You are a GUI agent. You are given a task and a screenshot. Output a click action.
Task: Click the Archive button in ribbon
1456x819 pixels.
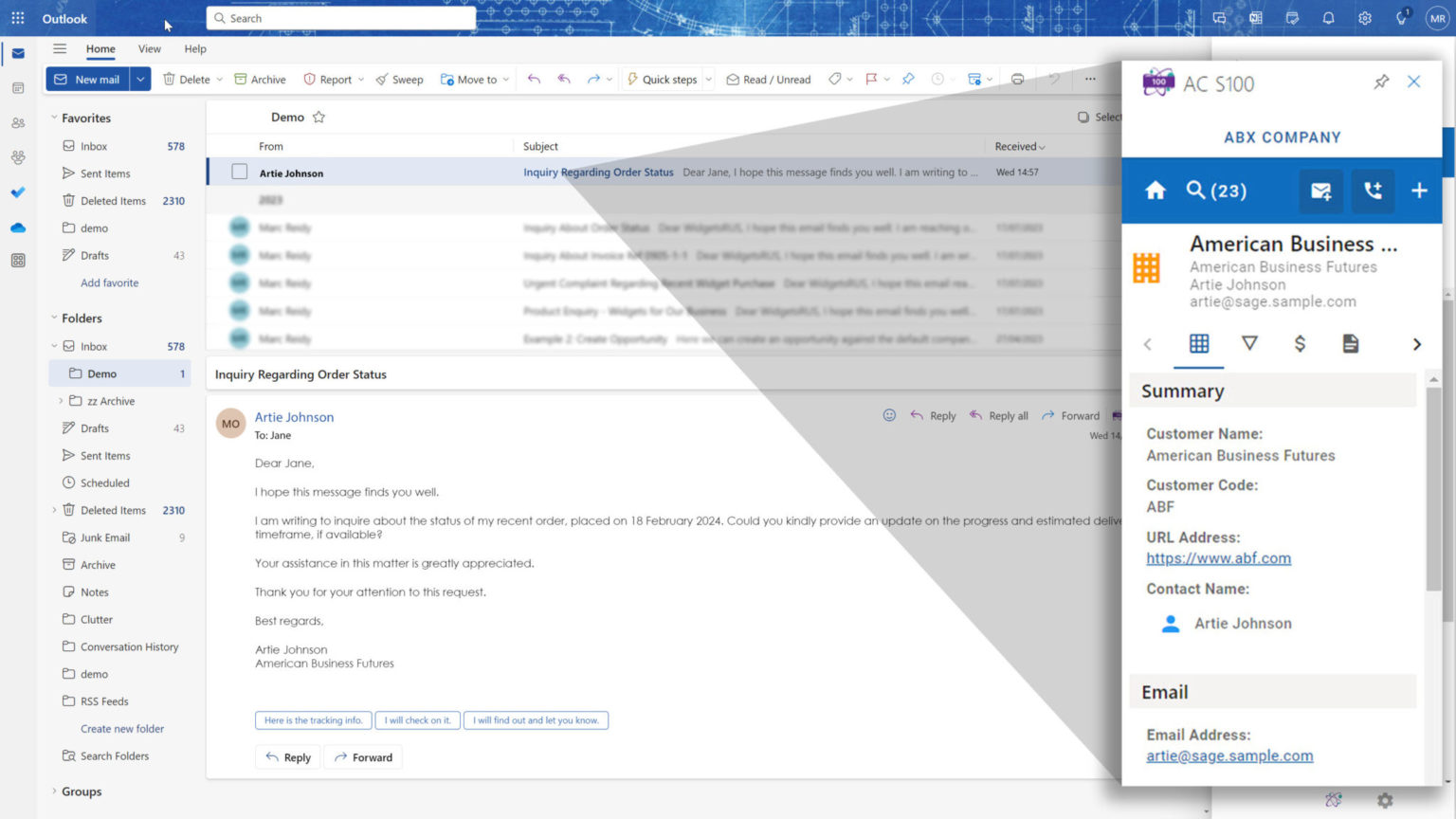pos(260,80)
